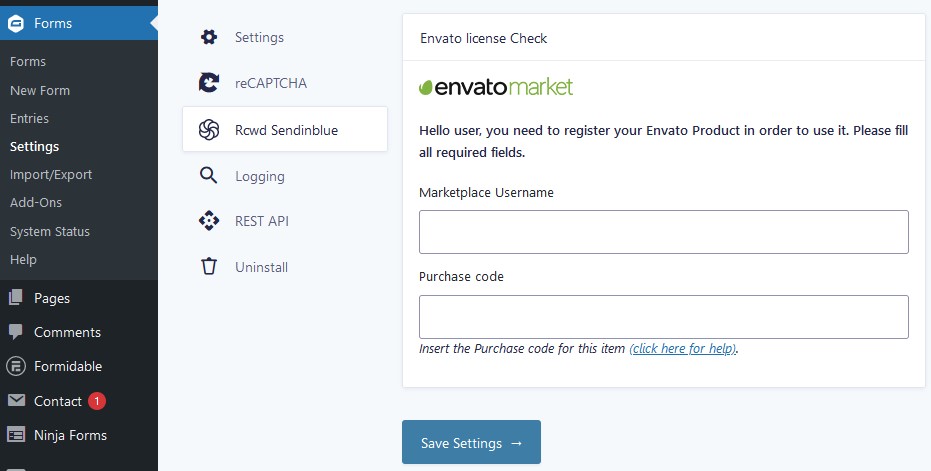Open the 'click here for help' link

(x=682, y=349)
